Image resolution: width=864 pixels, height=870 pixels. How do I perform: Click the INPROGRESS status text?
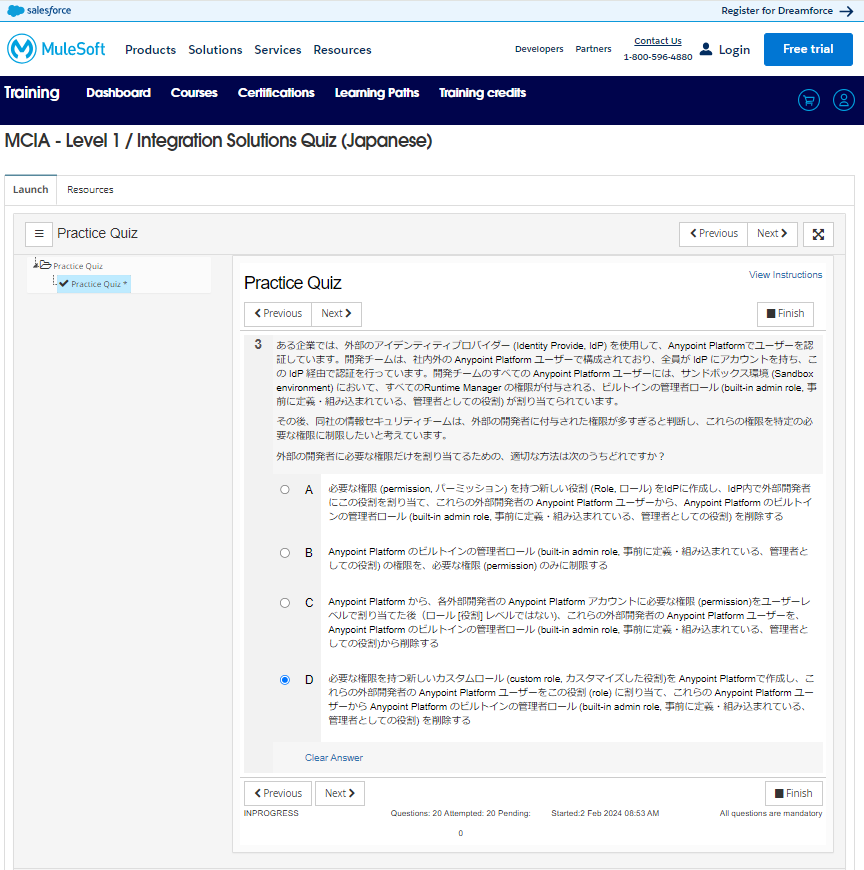click(271, 813)
